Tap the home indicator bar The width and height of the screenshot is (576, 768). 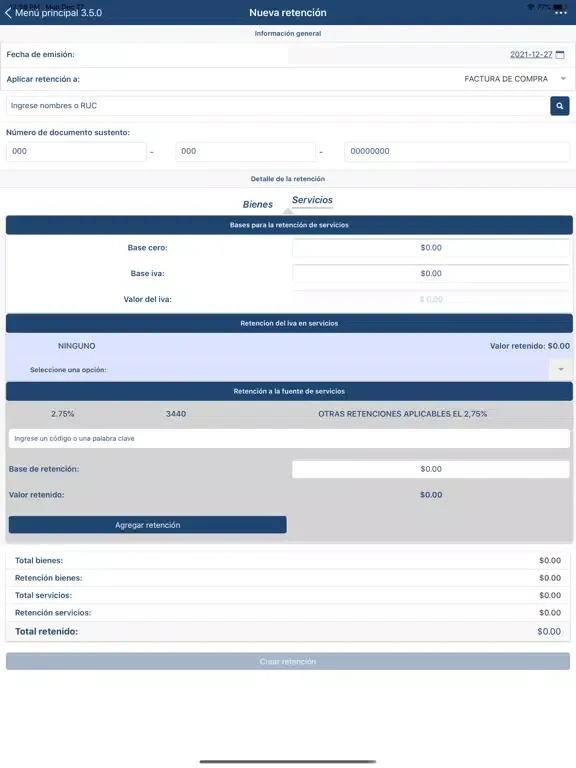tap(288, 762)
